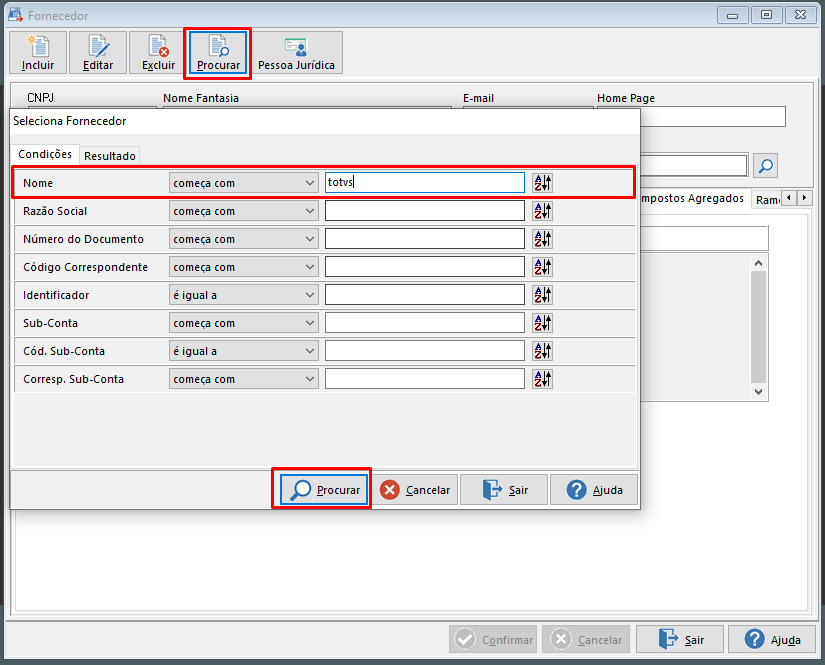
Task: Toggle sort icon for Sub-Conta row
Action: pyautogui.click(x=542, y=323)
